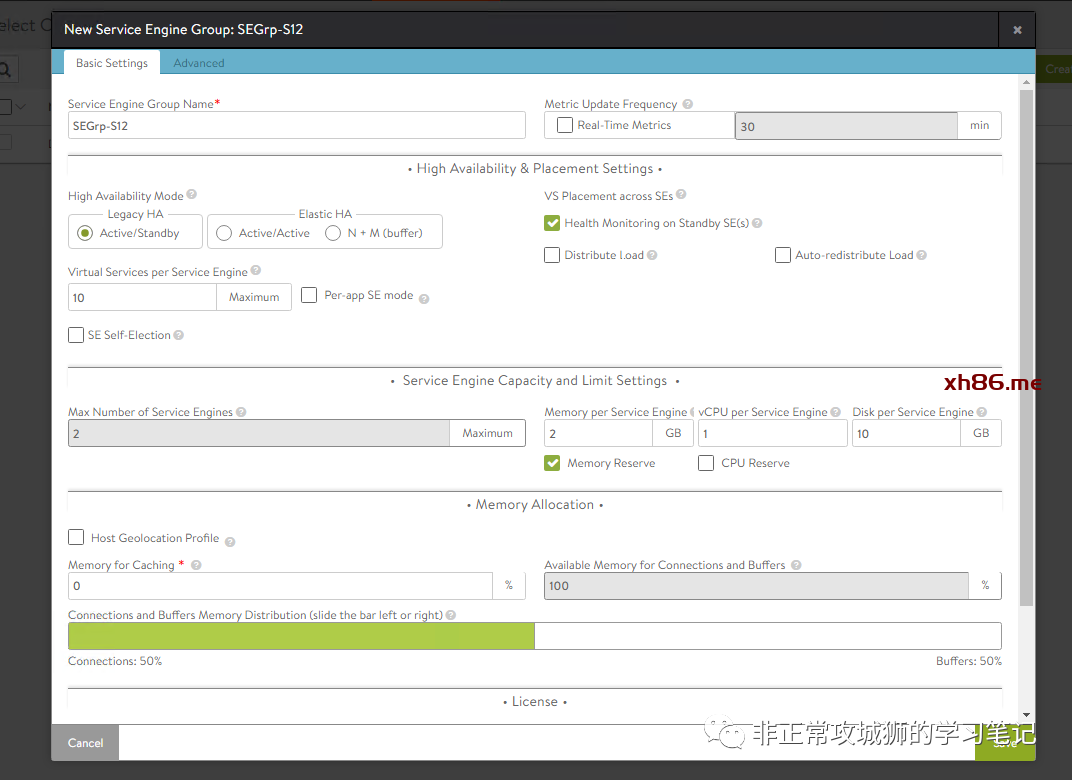Click help icon beside Max Number of Service Engines
This screenshot has height=780, width=1072.
click(241, 412)
